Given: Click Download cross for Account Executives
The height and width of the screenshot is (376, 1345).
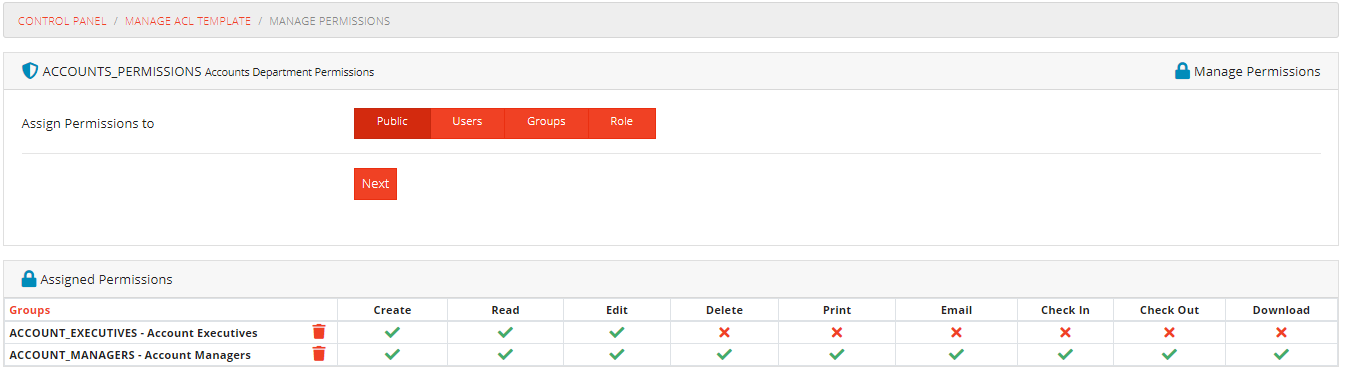Looking at the screenshot, I should [1281, 332].
